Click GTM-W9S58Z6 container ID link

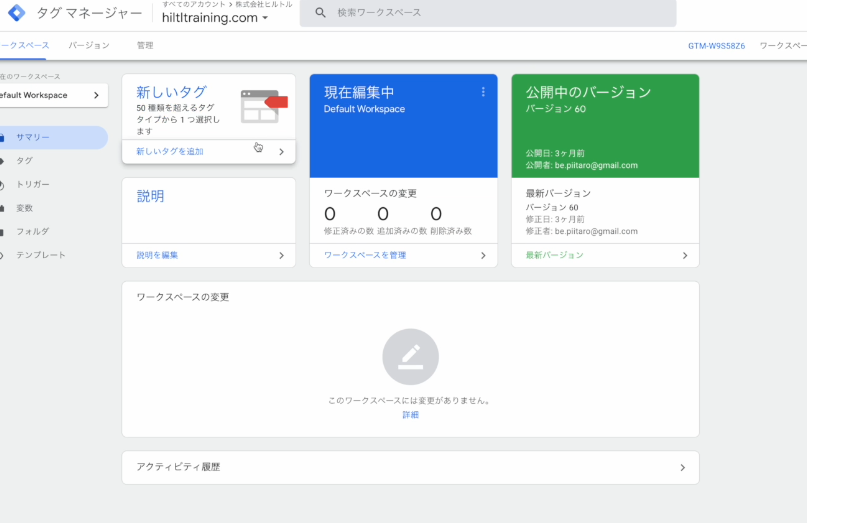coord(716,46)
